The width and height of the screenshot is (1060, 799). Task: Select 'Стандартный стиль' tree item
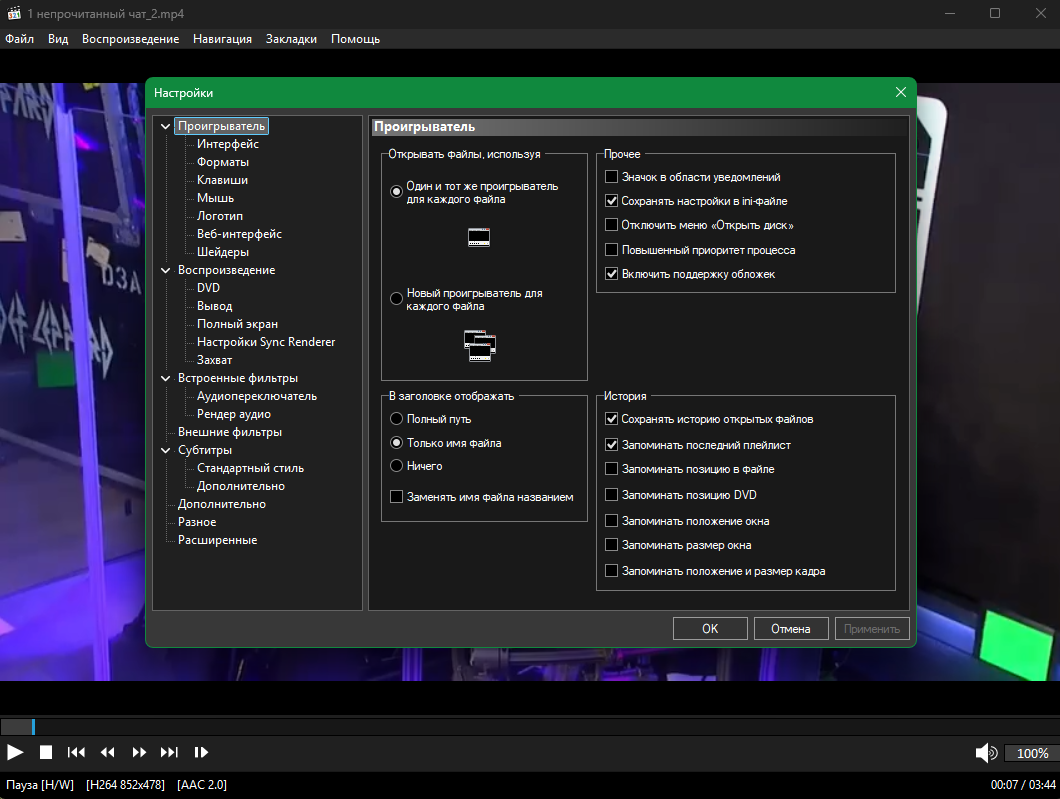click(250, 468)
